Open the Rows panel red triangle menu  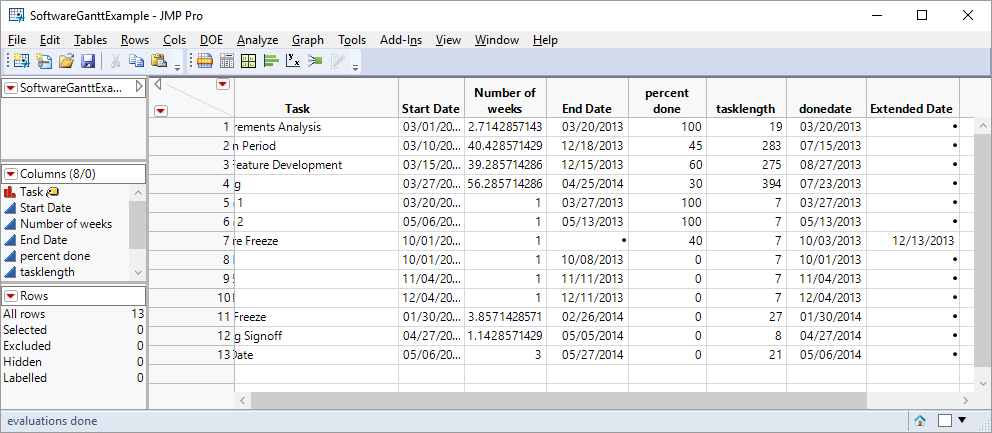tap(11, 296)
